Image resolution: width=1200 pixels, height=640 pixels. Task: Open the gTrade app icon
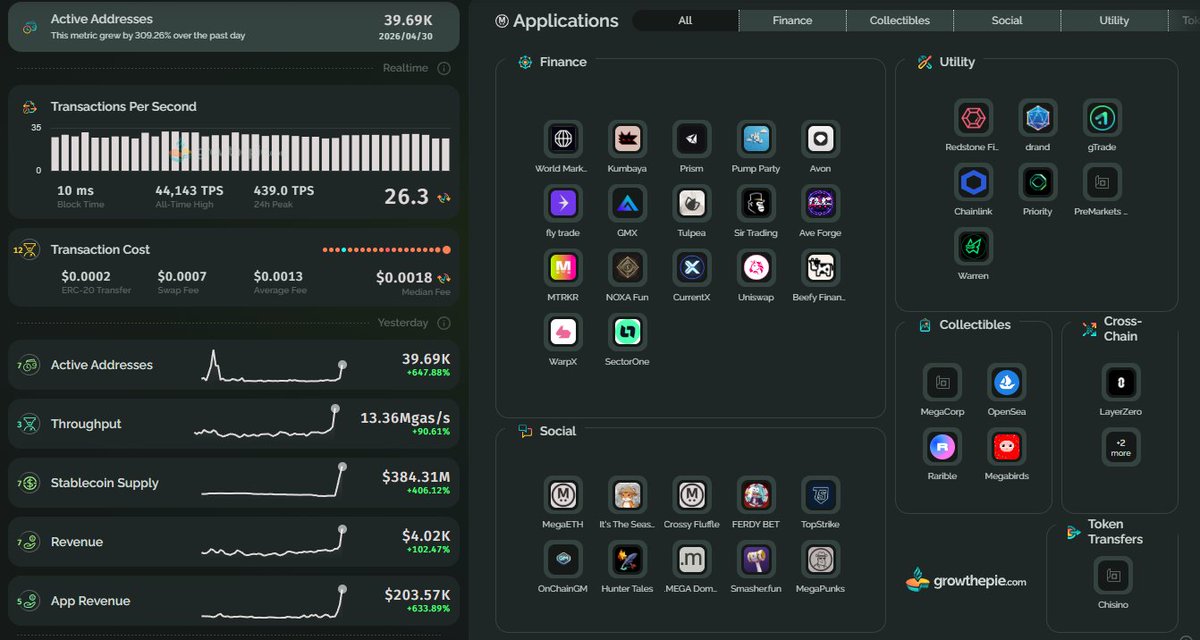[1102, 118]
